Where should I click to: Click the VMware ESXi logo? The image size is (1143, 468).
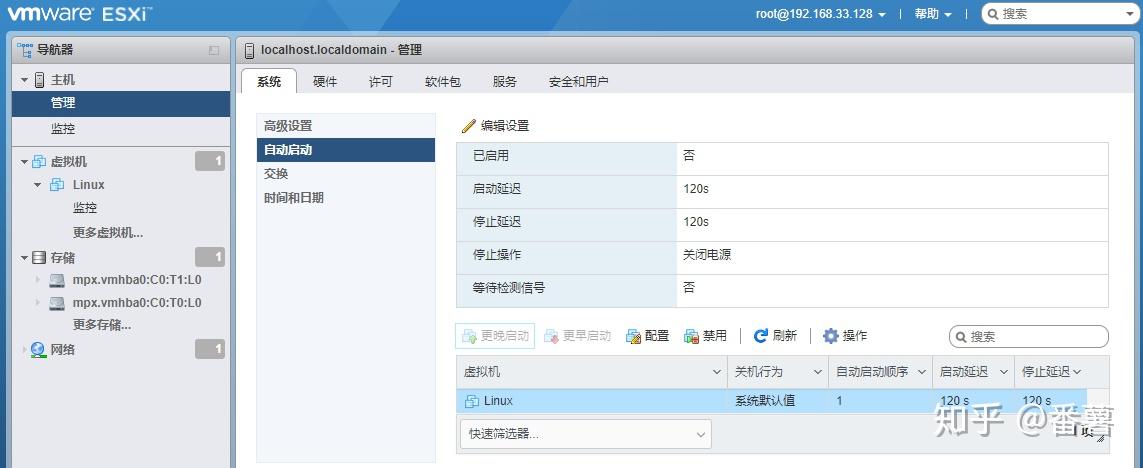(79, 14)
